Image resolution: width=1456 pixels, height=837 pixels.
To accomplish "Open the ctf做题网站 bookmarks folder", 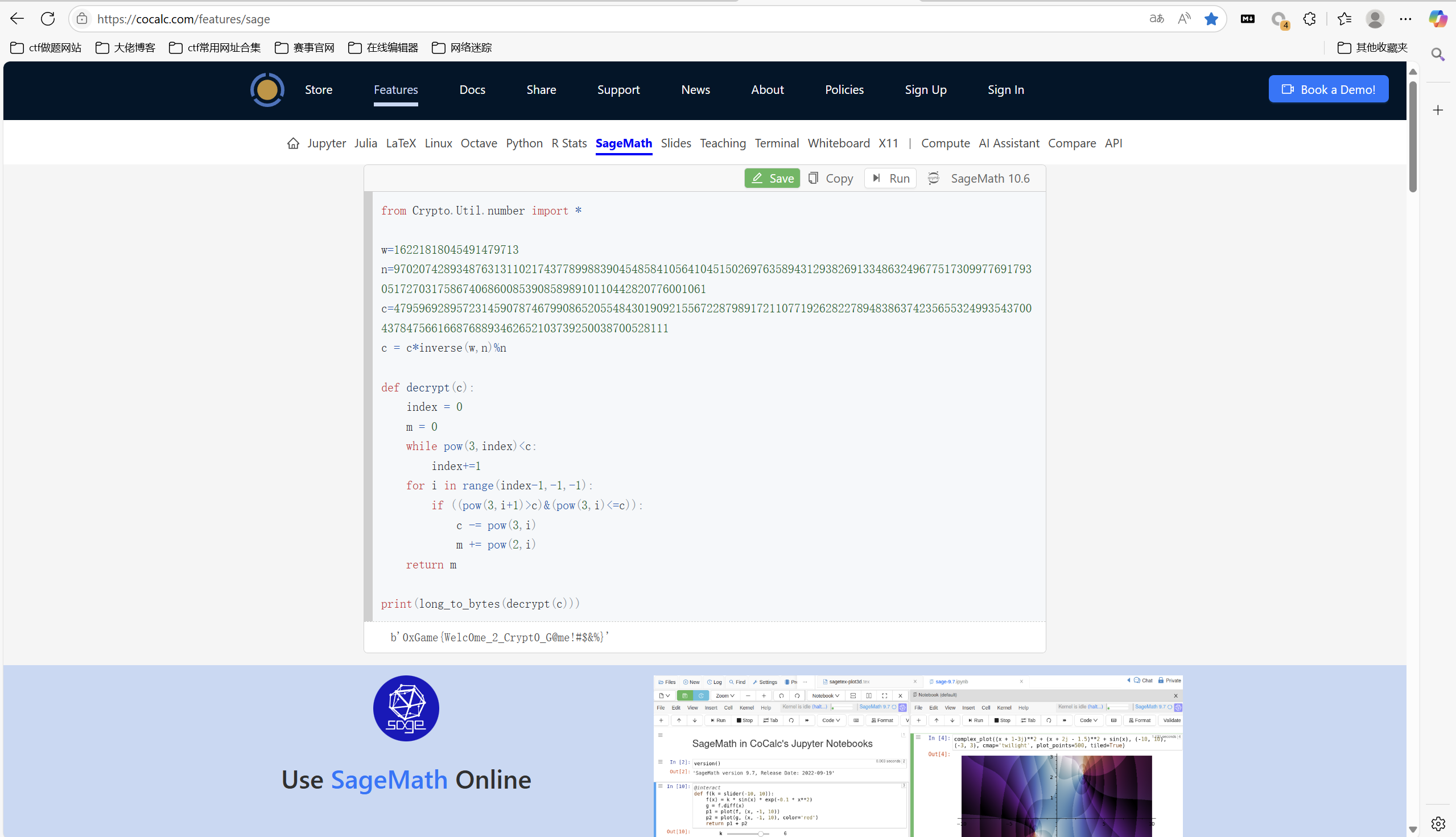I will tap(46, 47).
